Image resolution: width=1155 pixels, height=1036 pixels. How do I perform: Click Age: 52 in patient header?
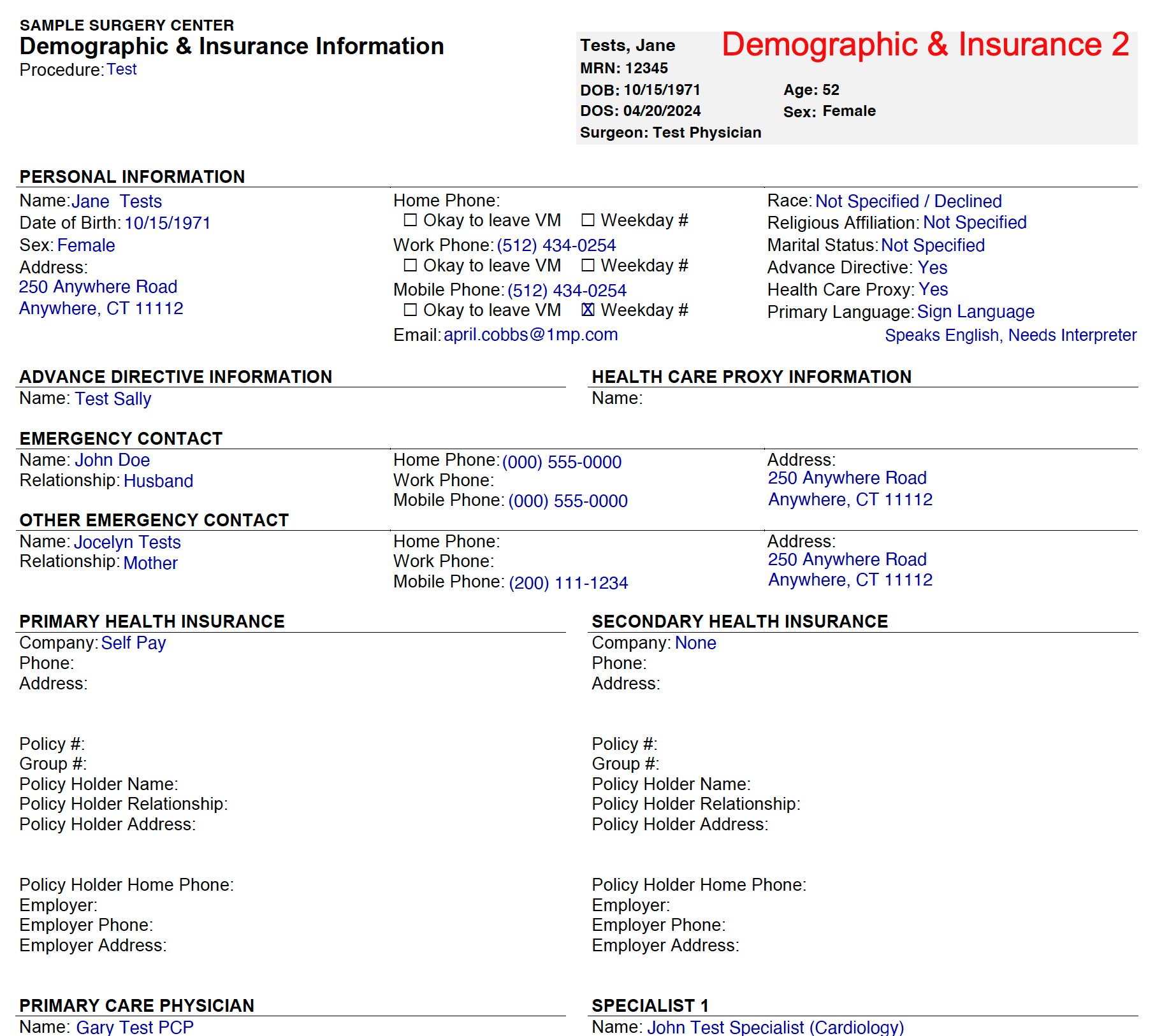(x=811, y=90)
